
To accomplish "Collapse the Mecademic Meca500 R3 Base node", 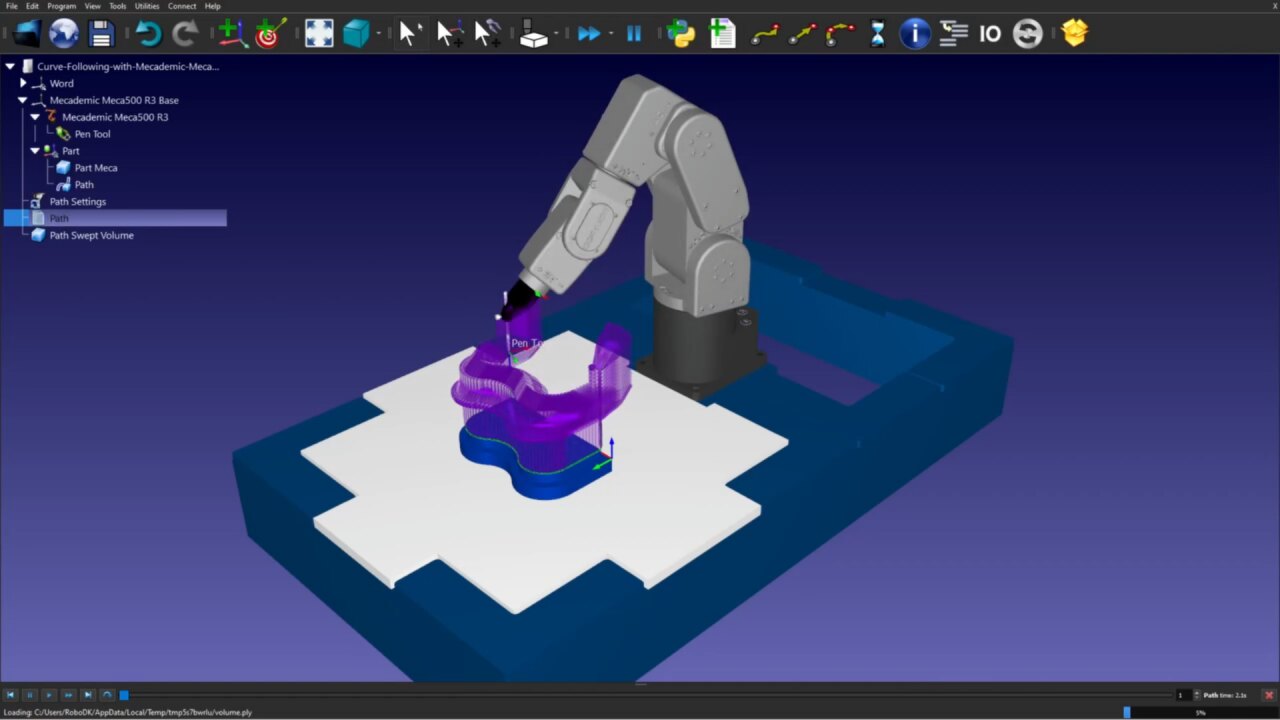I will [22, 100].
